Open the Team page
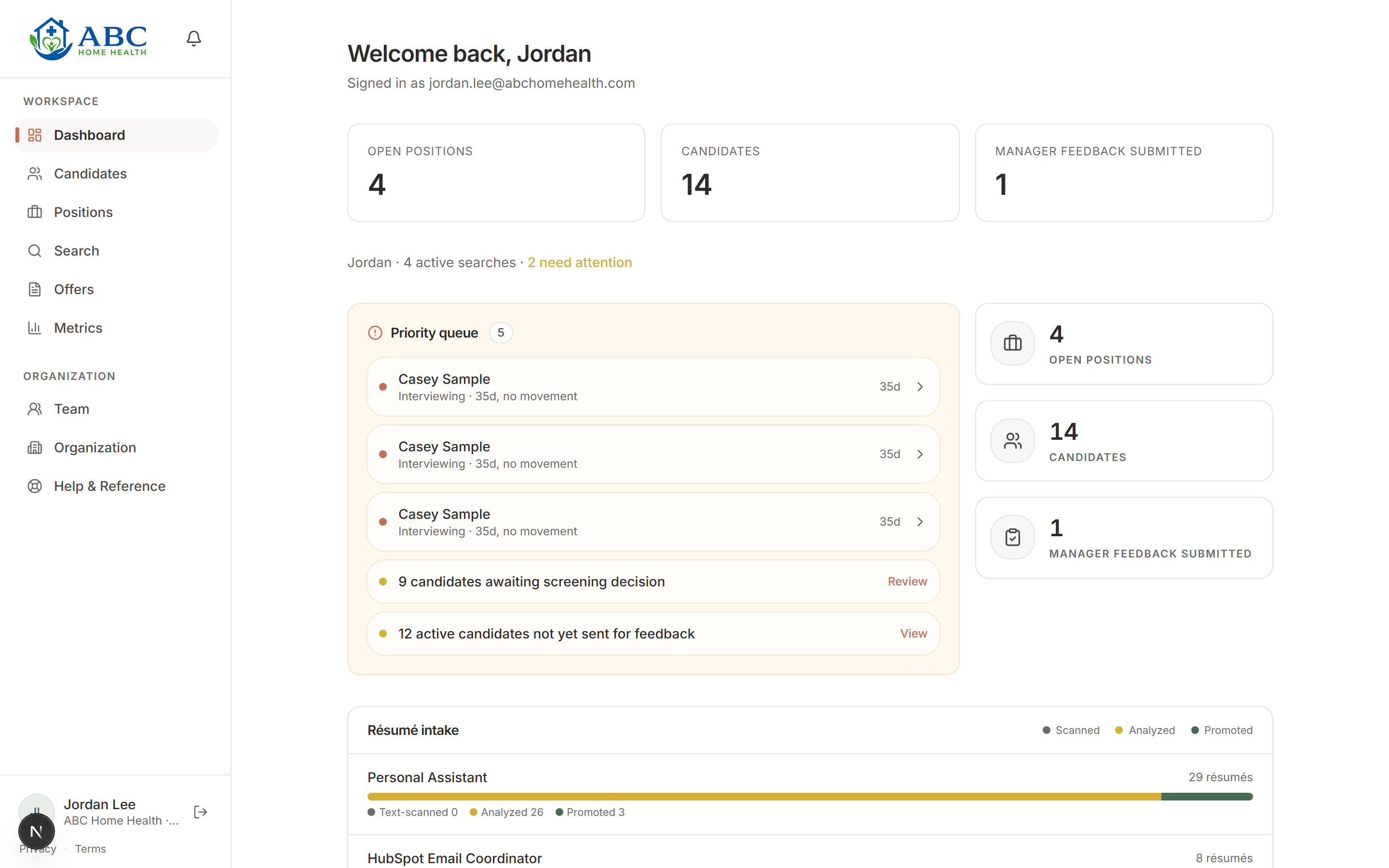1389x868 pixels. [x=115, y=409]
